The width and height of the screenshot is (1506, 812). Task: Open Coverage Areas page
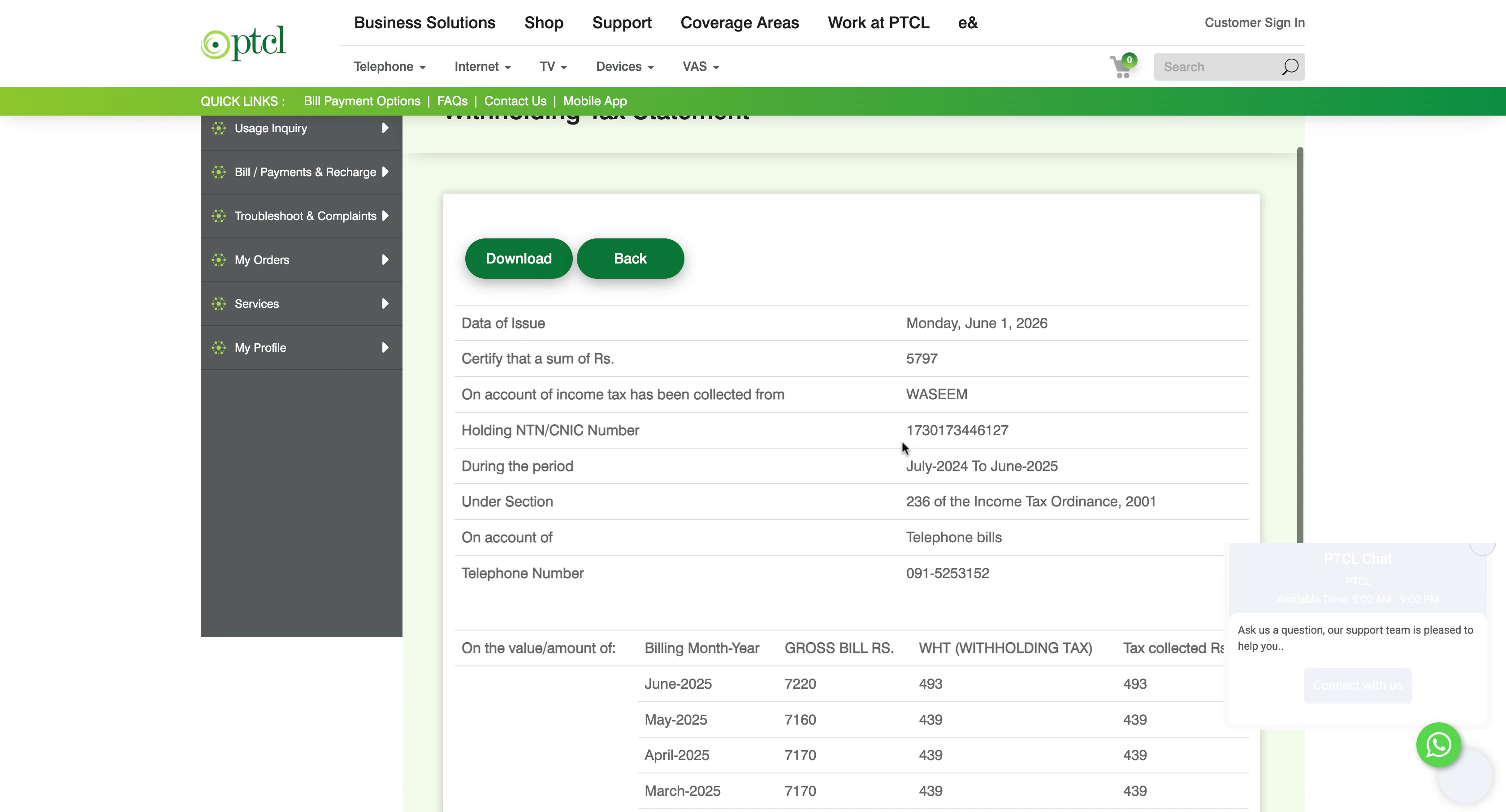coord(740,23)
